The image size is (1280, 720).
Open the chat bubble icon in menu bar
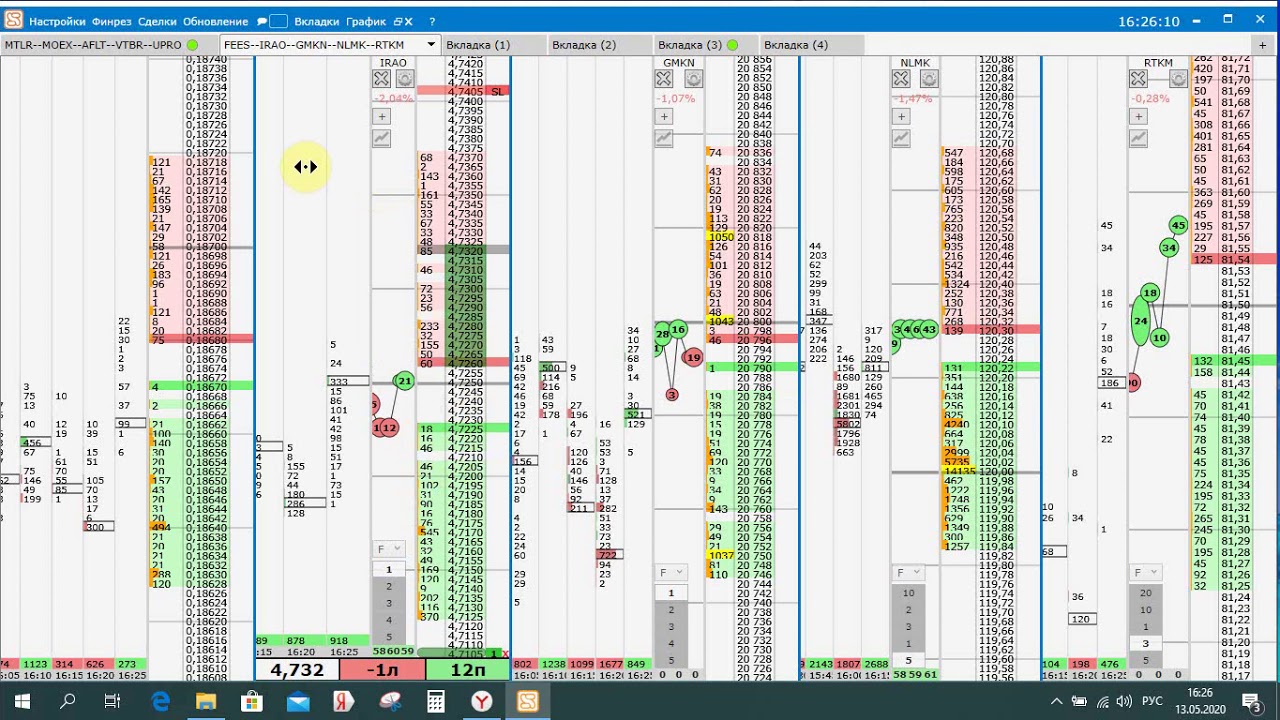(x=261, y=21)
